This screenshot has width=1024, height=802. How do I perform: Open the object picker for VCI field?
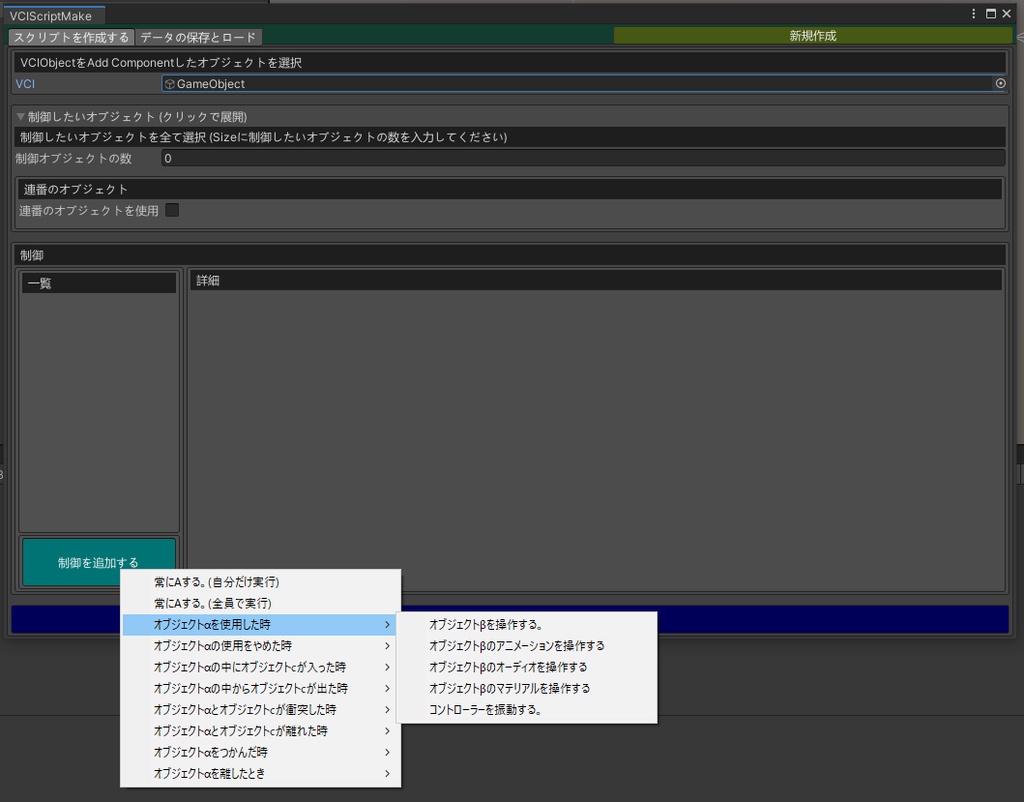coord(1001,84)
